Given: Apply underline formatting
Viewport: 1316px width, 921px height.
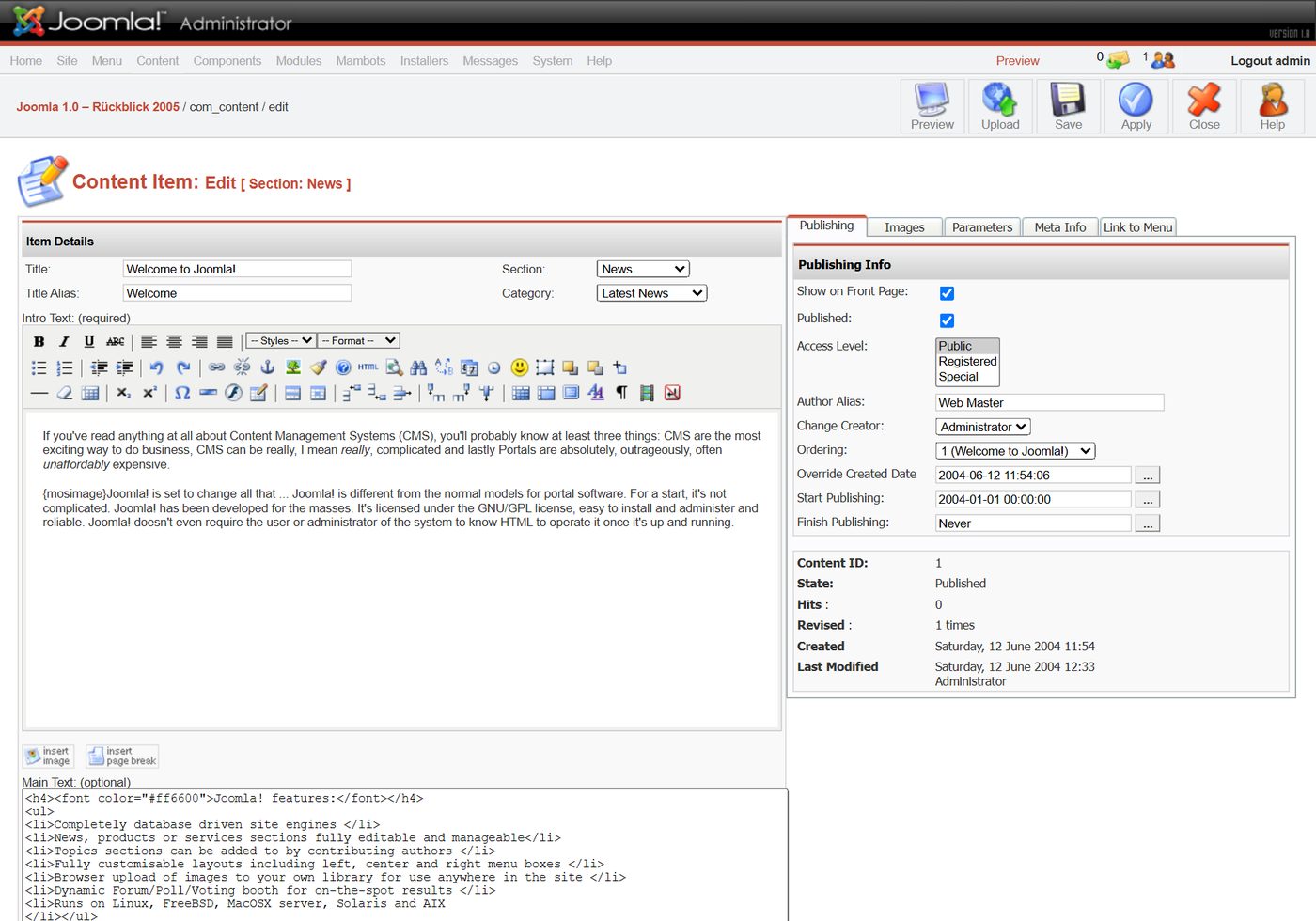Looking at the screenshot, I should (89, 341).
